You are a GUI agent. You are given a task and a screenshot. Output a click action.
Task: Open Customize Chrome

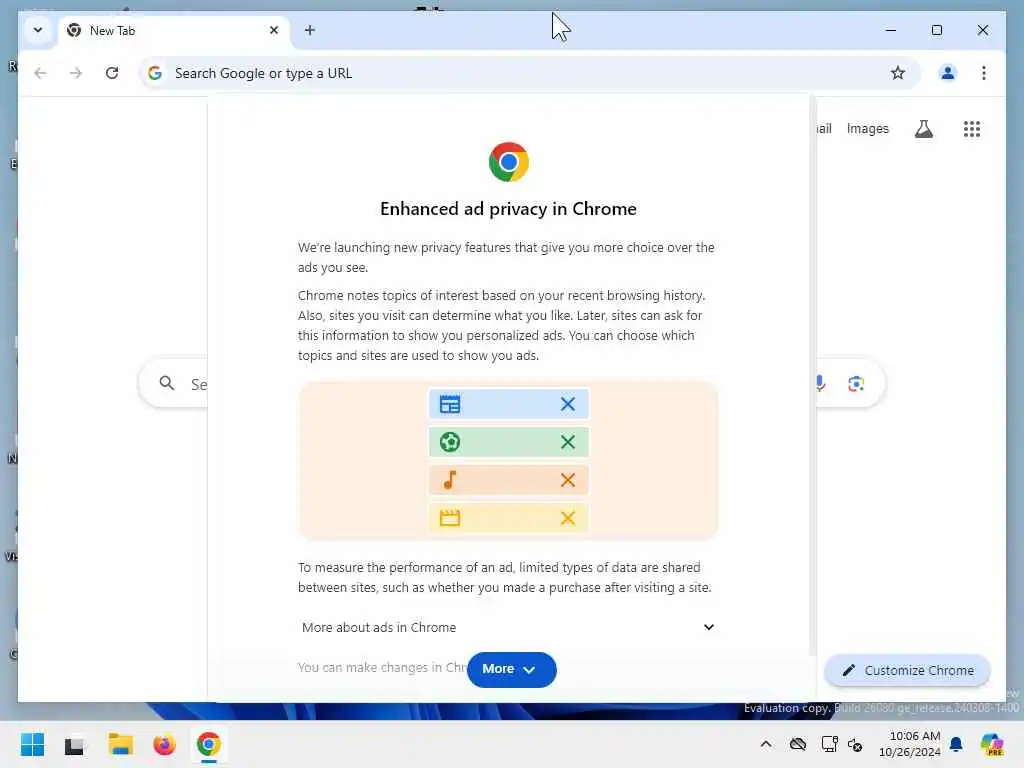907,671
